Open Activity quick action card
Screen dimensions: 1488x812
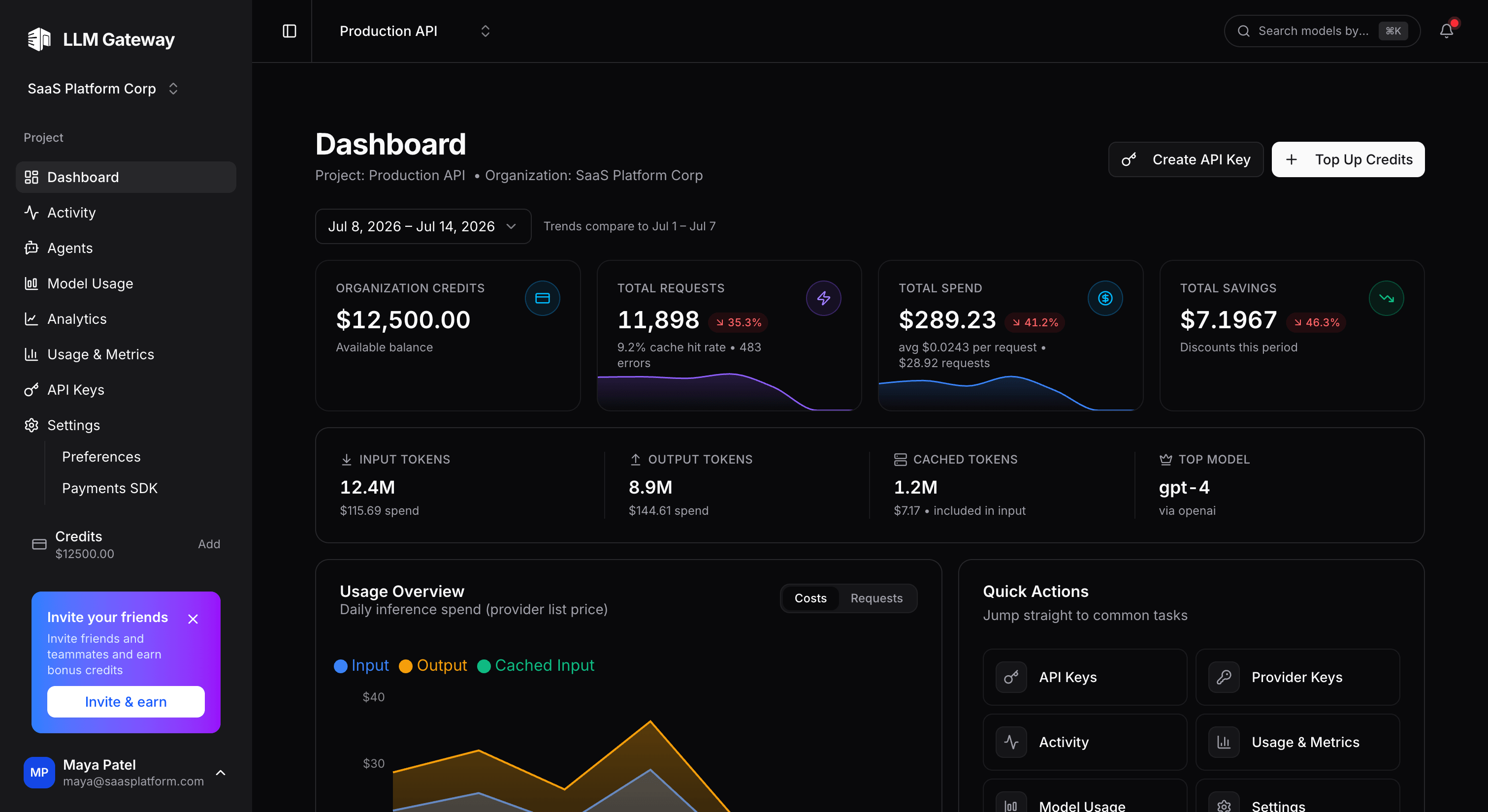(1085, 742)
